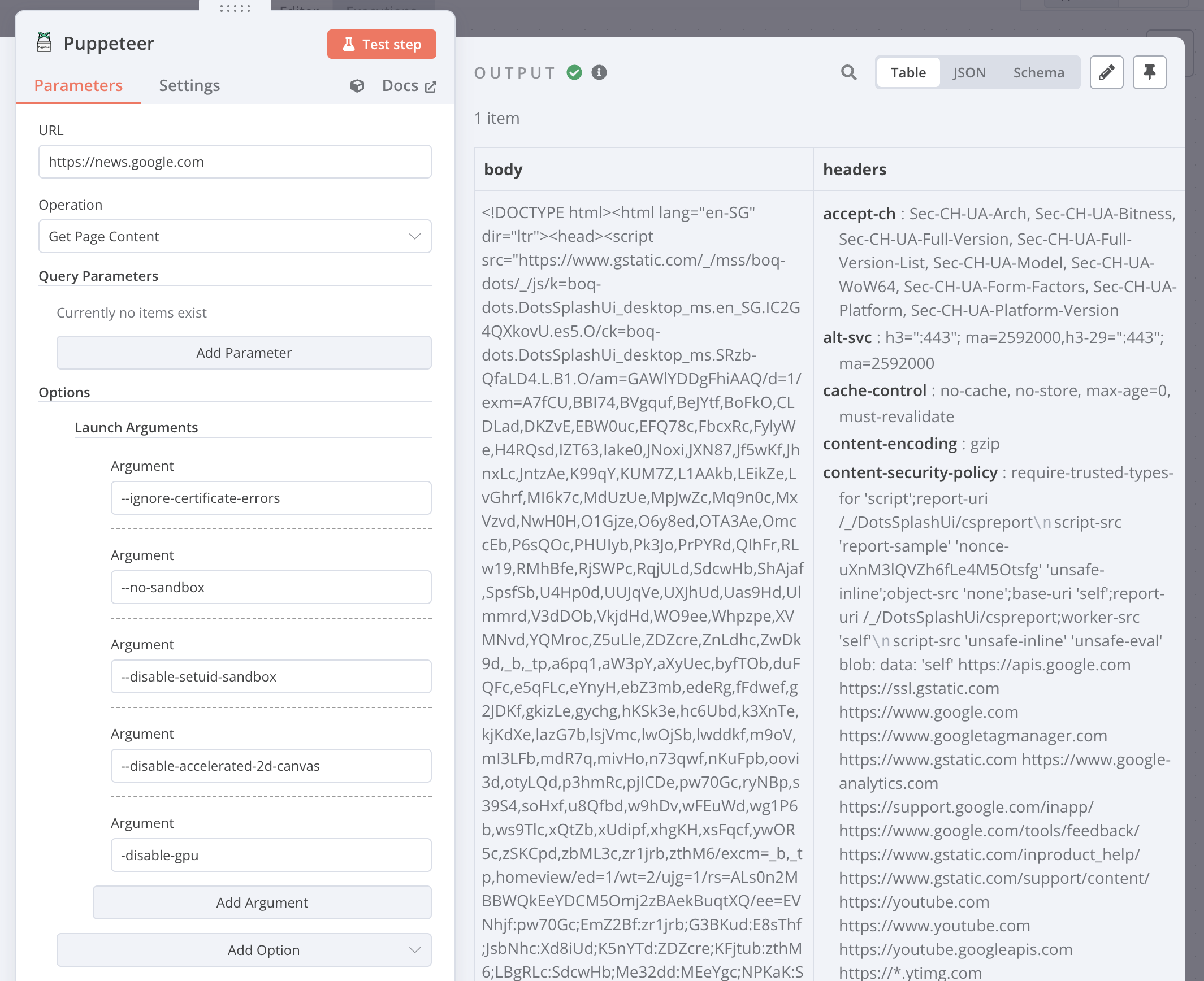Screen dimensions: 1204x981
Task: Click the URL input field
Action: click(235, 162)
